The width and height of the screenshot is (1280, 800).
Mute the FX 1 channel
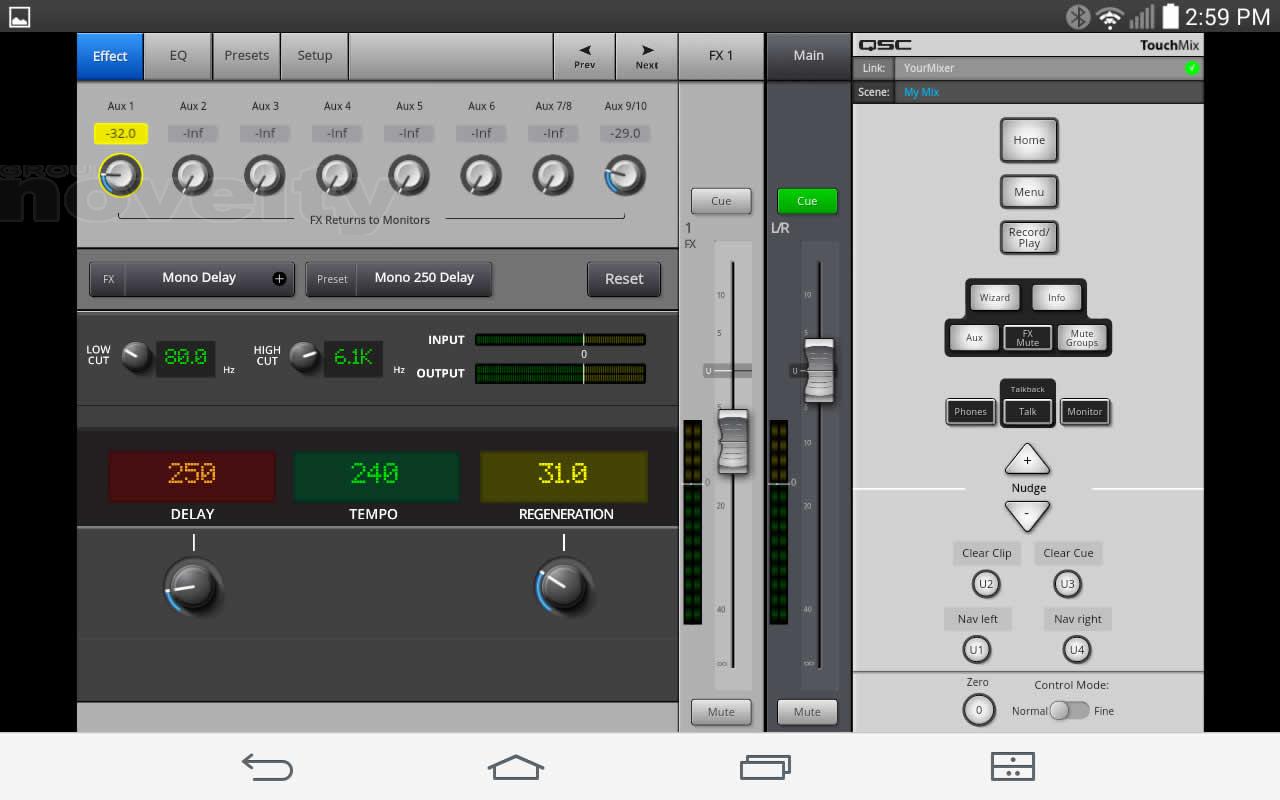(721, 712)
